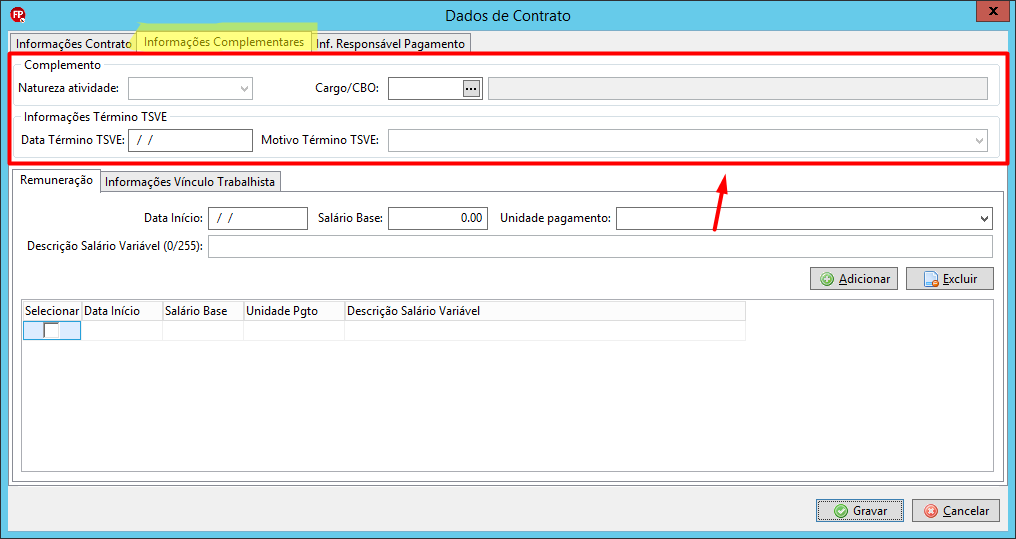Image resolution: width=1016 pixels, height=539 pixels.
Task: Click the Excluir button
Action: coord(950,279)
